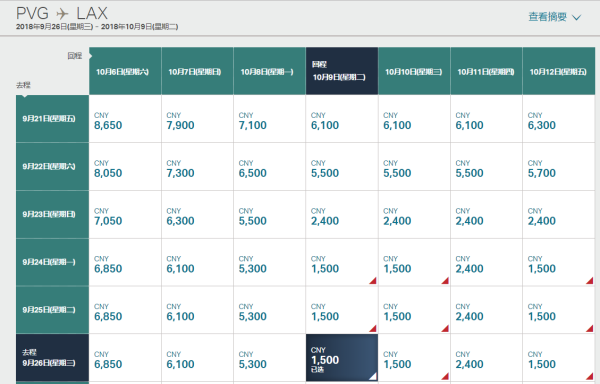Choose departure row 9月24日(星期一)
This screenshot has height=384, width=600.
[x=52, y=262]
